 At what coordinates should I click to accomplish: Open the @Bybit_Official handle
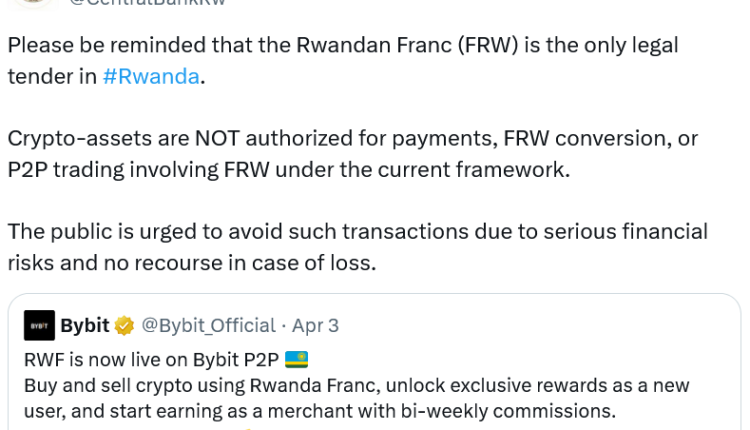[x=208, y=325]
